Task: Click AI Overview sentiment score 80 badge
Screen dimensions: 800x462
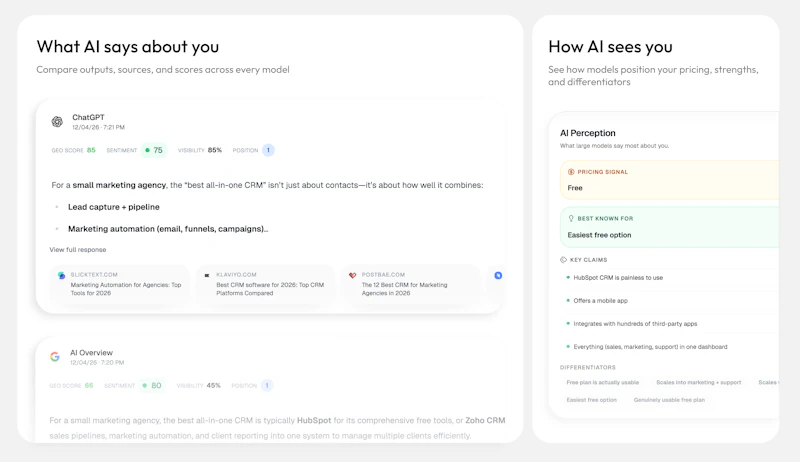Action: 152,386
